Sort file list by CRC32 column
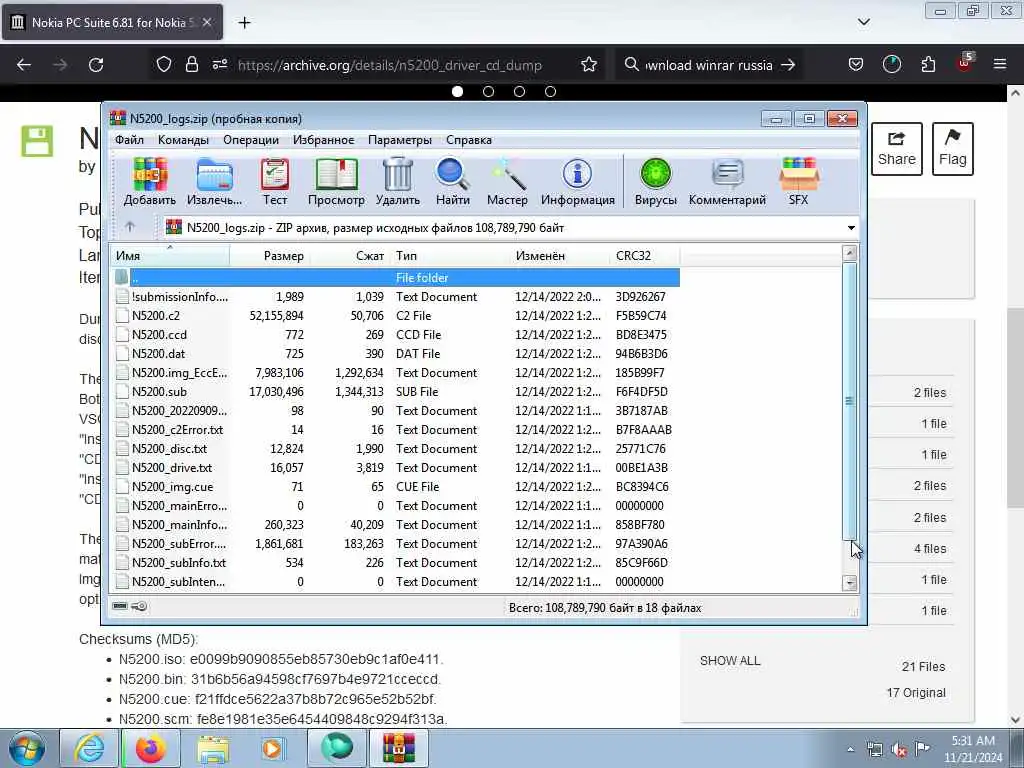The height and width of the screenshot is (768, 1024). click(x=644, y=256)
